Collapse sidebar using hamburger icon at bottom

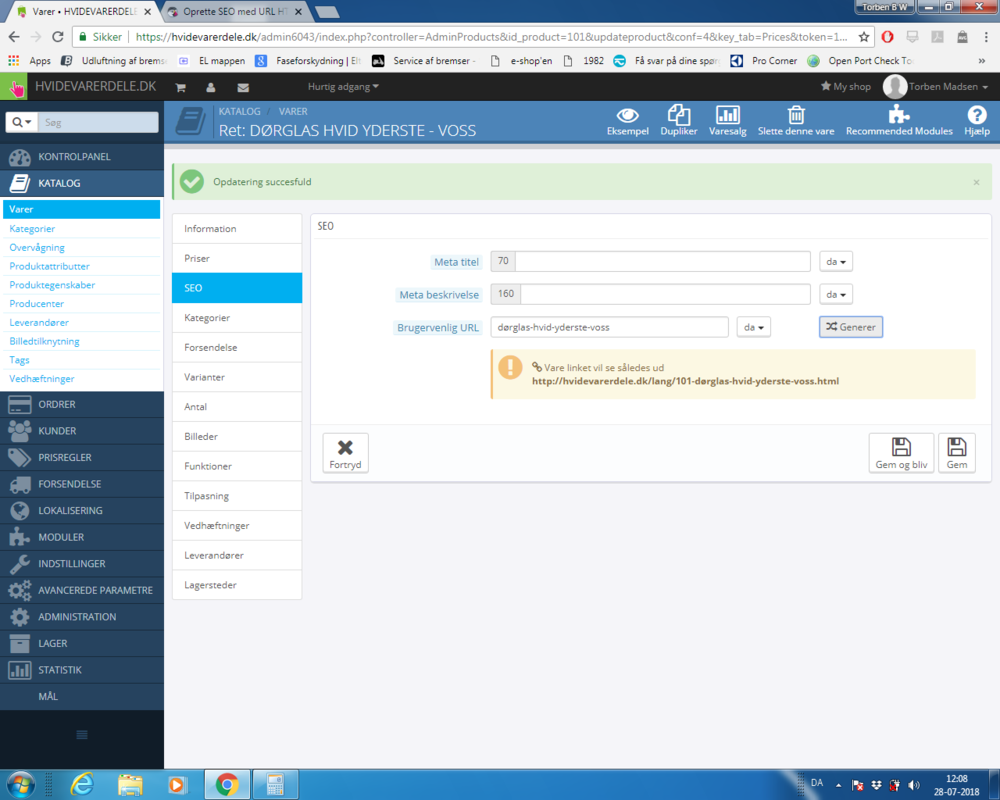pyautogui.click(x=82, y=734)
